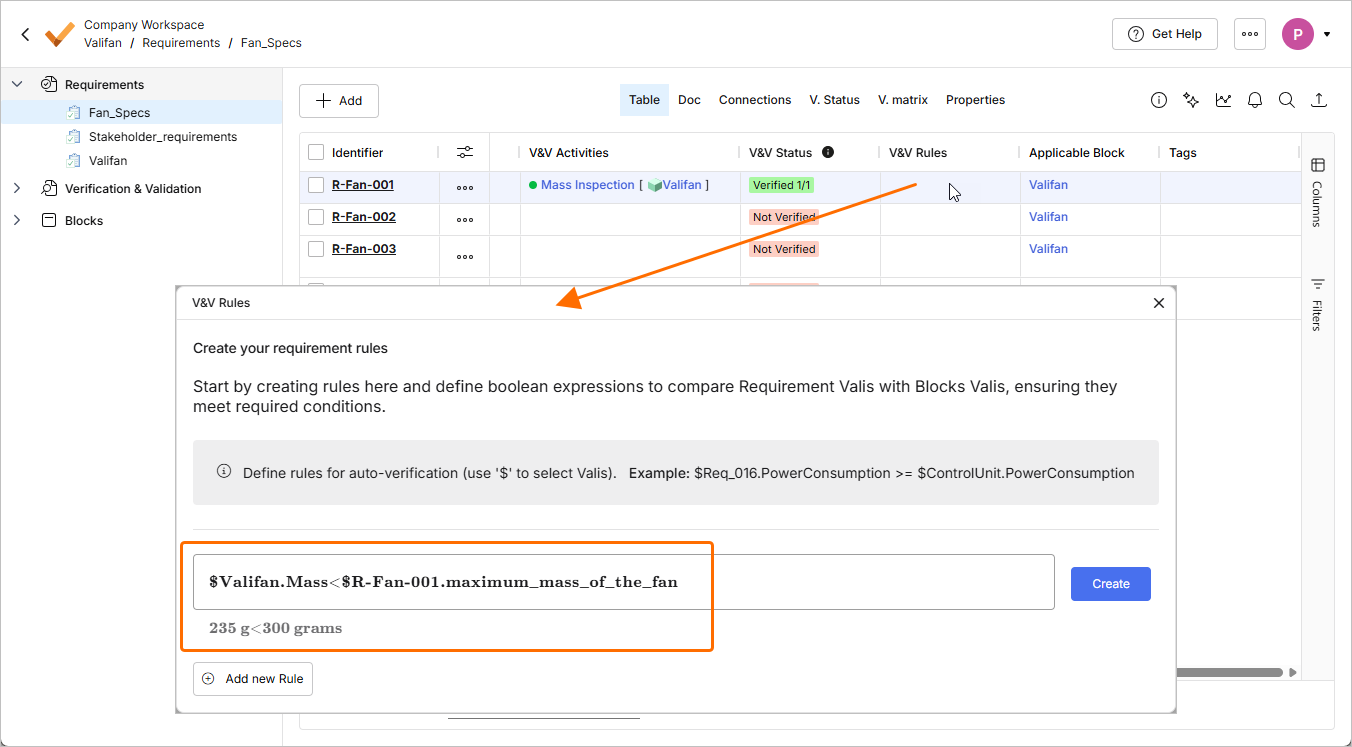Image resolution: width=1352 pixels, height=747 pixels.
Task: Switch to the V. matrix tab
Action: [902, 100]
